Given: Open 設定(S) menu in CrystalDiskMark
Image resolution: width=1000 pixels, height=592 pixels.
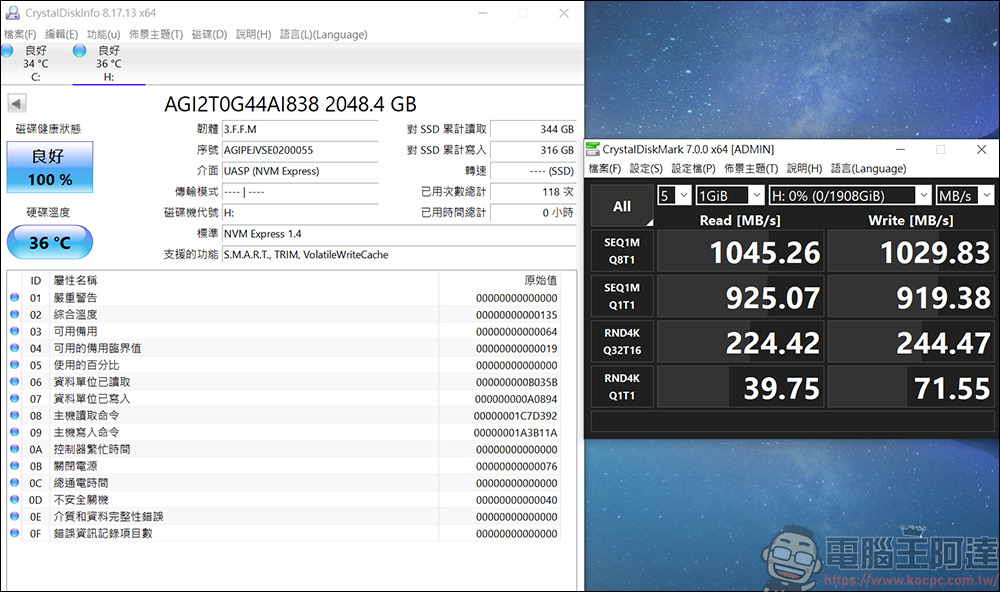Looking at the screenshot, I should [x=646, y=168].
